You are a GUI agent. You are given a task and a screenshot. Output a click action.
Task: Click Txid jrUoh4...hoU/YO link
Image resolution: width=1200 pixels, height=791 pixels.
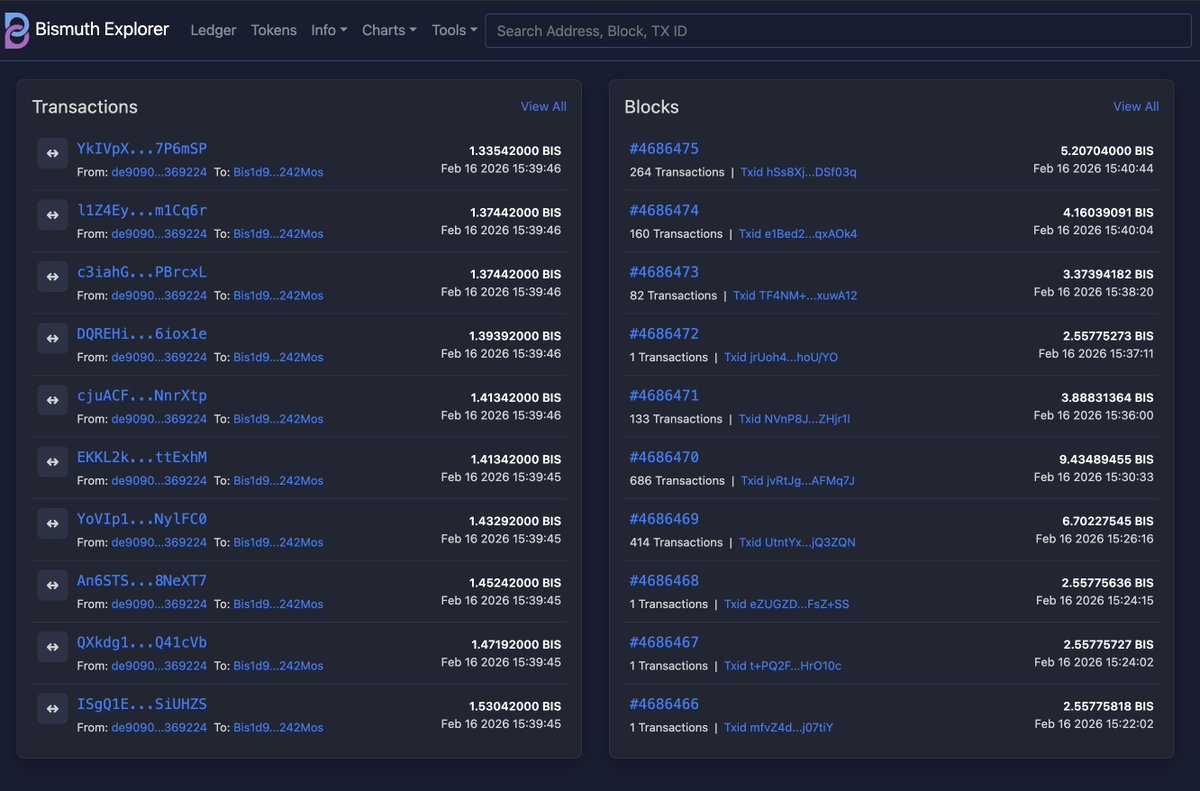pos(781,358)
